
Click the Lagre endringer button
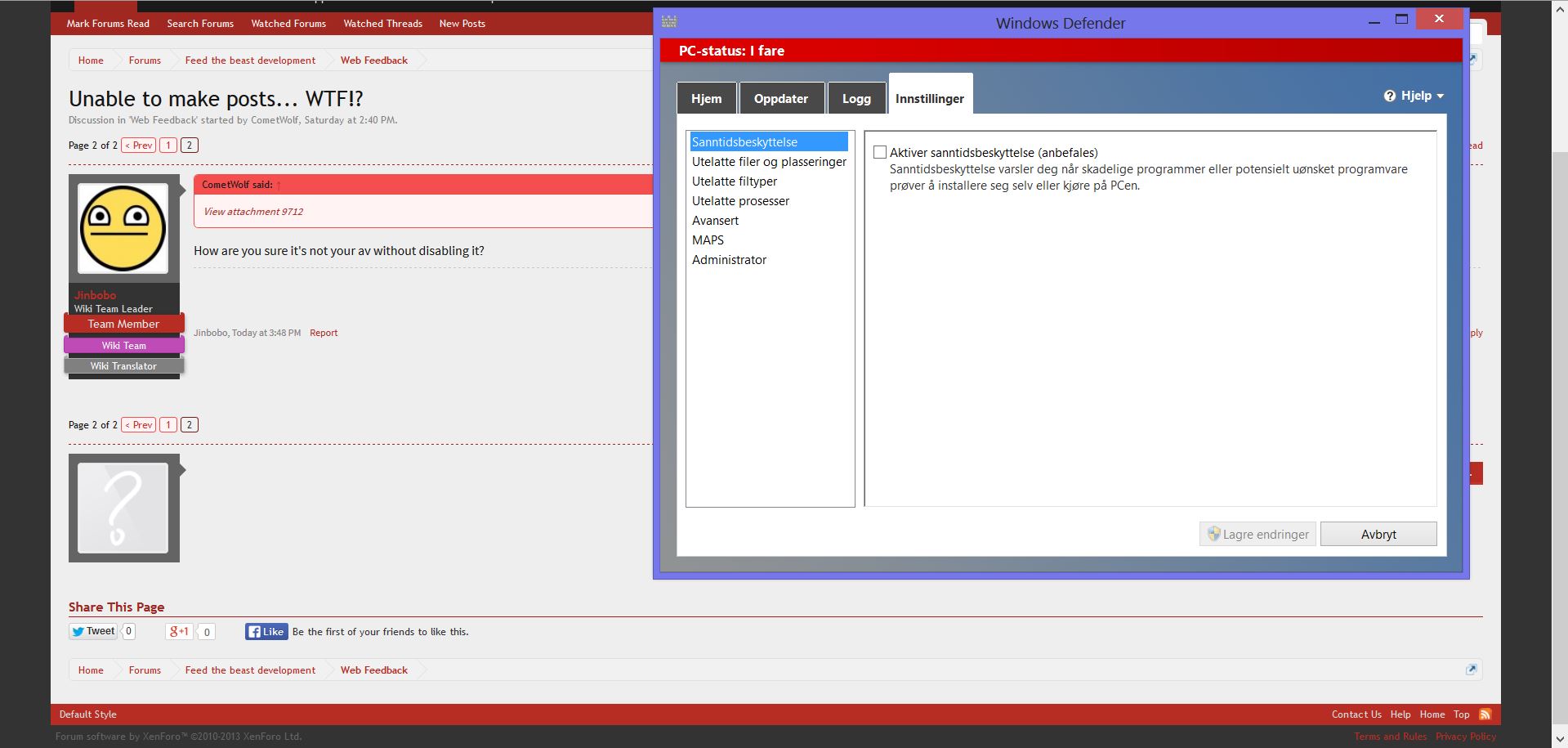pos(1258,535)
